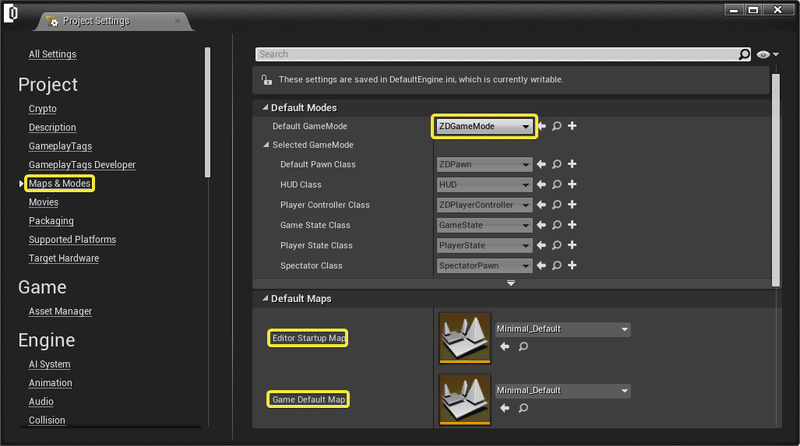Use selected asset for HUD Class
The height and width of the screenshot is (446, 800).
click(x=541, y=184)
